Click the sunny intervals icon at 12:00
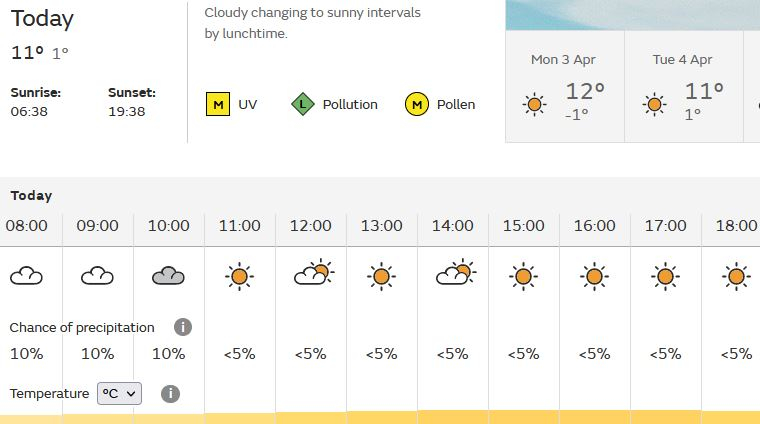Viewport: 760px width, 424px height. coord(314,273)
